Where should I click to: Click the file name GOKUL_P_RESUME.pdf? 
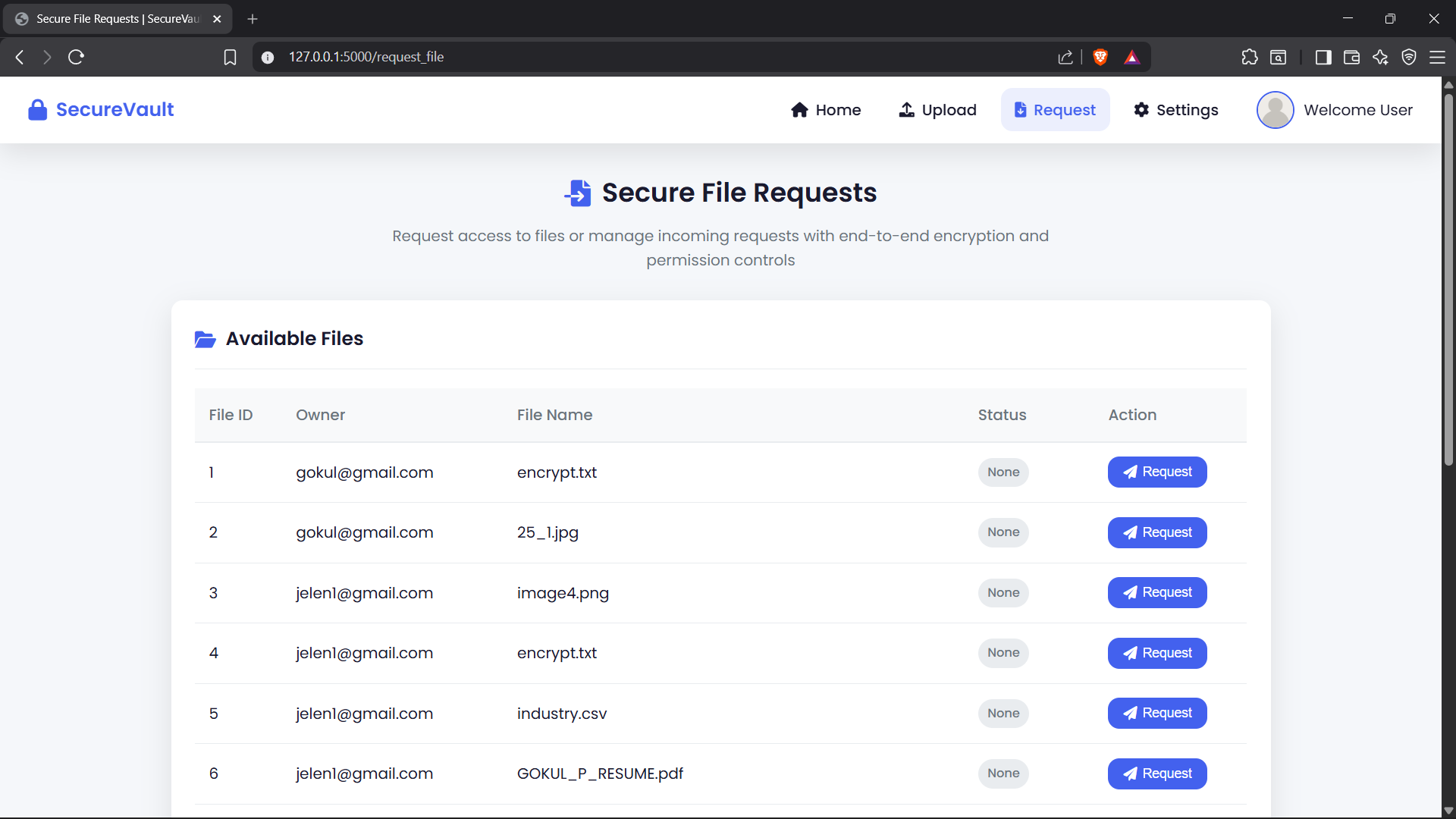pos(600,773)
